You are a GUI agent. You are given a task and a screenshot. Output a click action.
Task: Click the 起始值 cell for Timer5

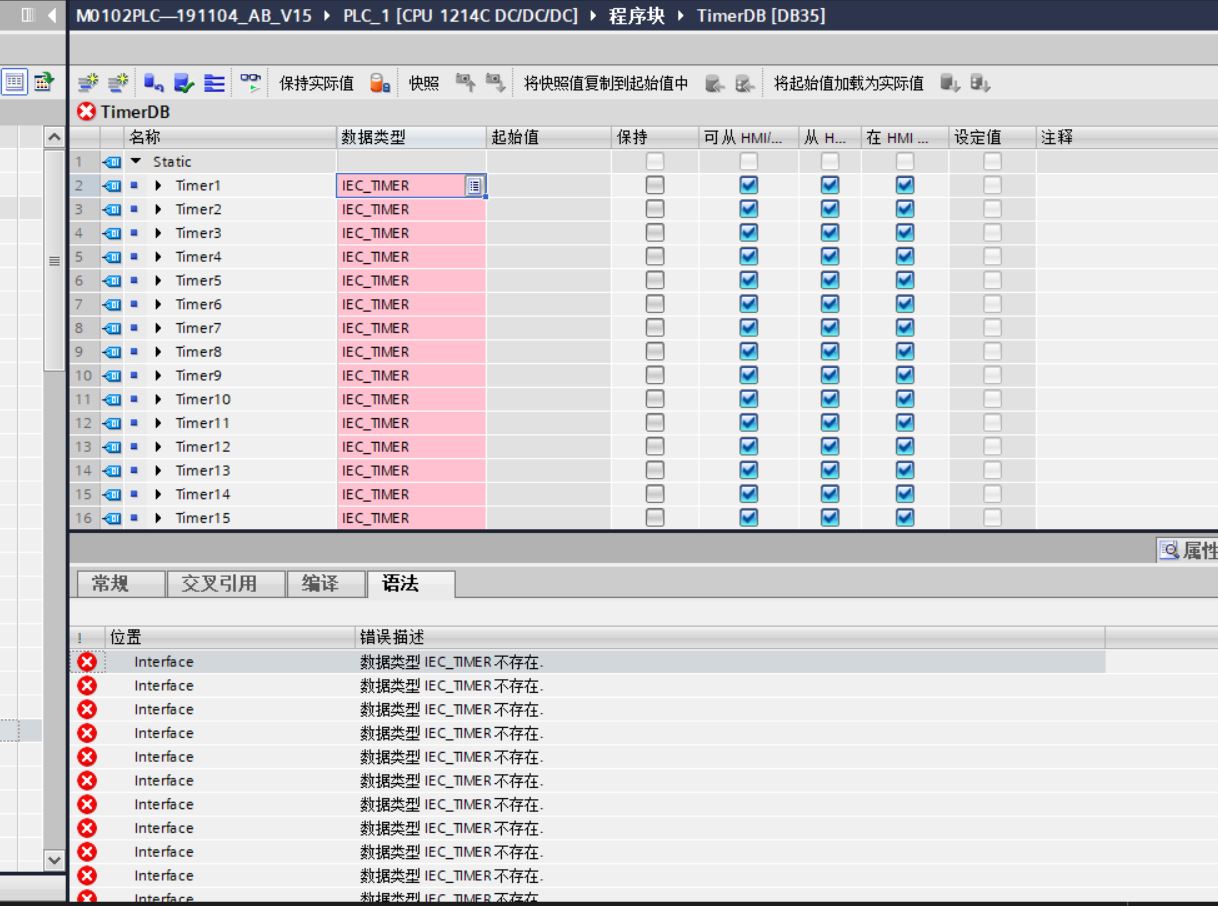click(x=548, y=281)
